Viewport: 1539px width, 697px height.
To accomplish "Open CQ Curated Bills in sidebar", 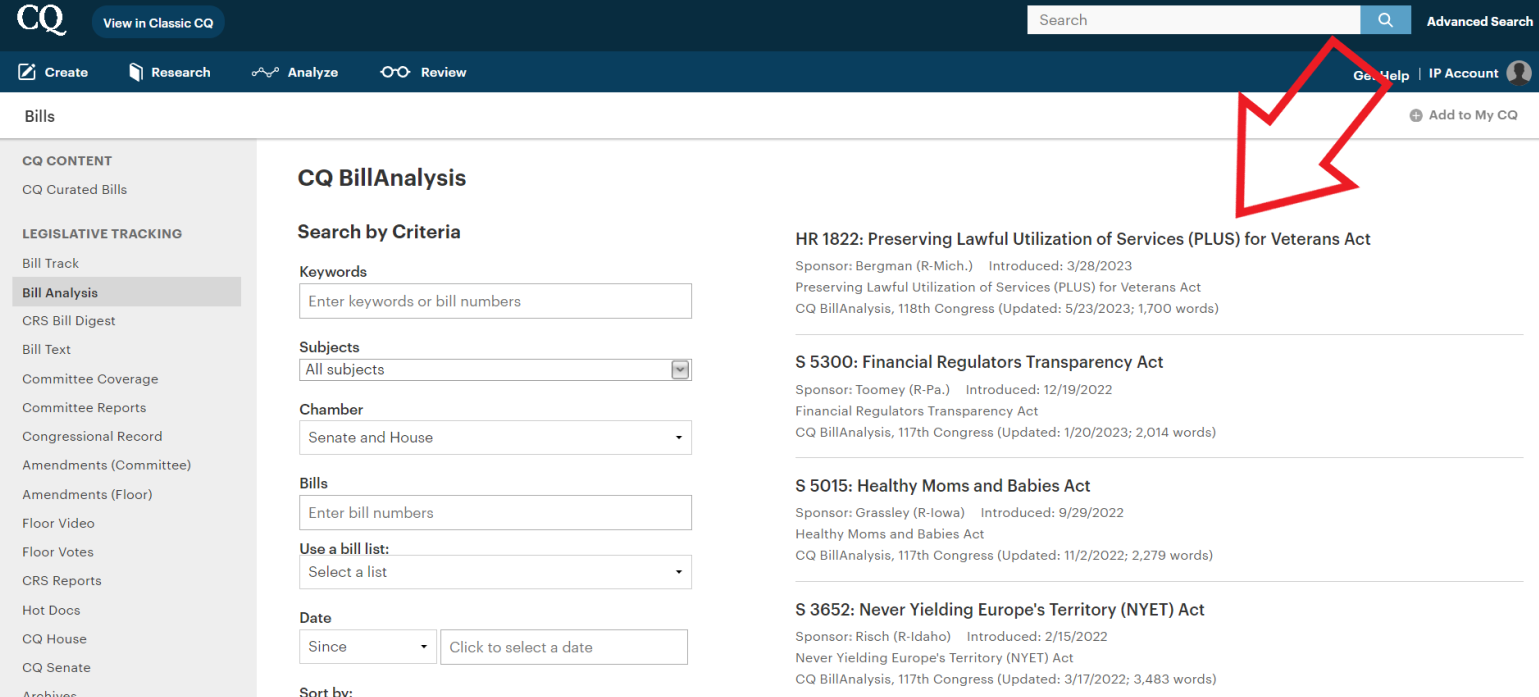I will click(75, 189).
